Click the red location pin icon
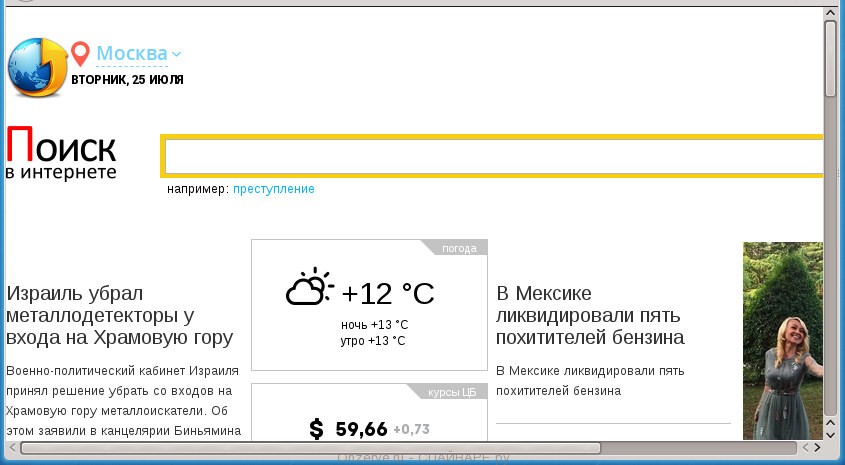The height and width of the screenshot is (465, 845). (x=80, y=54)
